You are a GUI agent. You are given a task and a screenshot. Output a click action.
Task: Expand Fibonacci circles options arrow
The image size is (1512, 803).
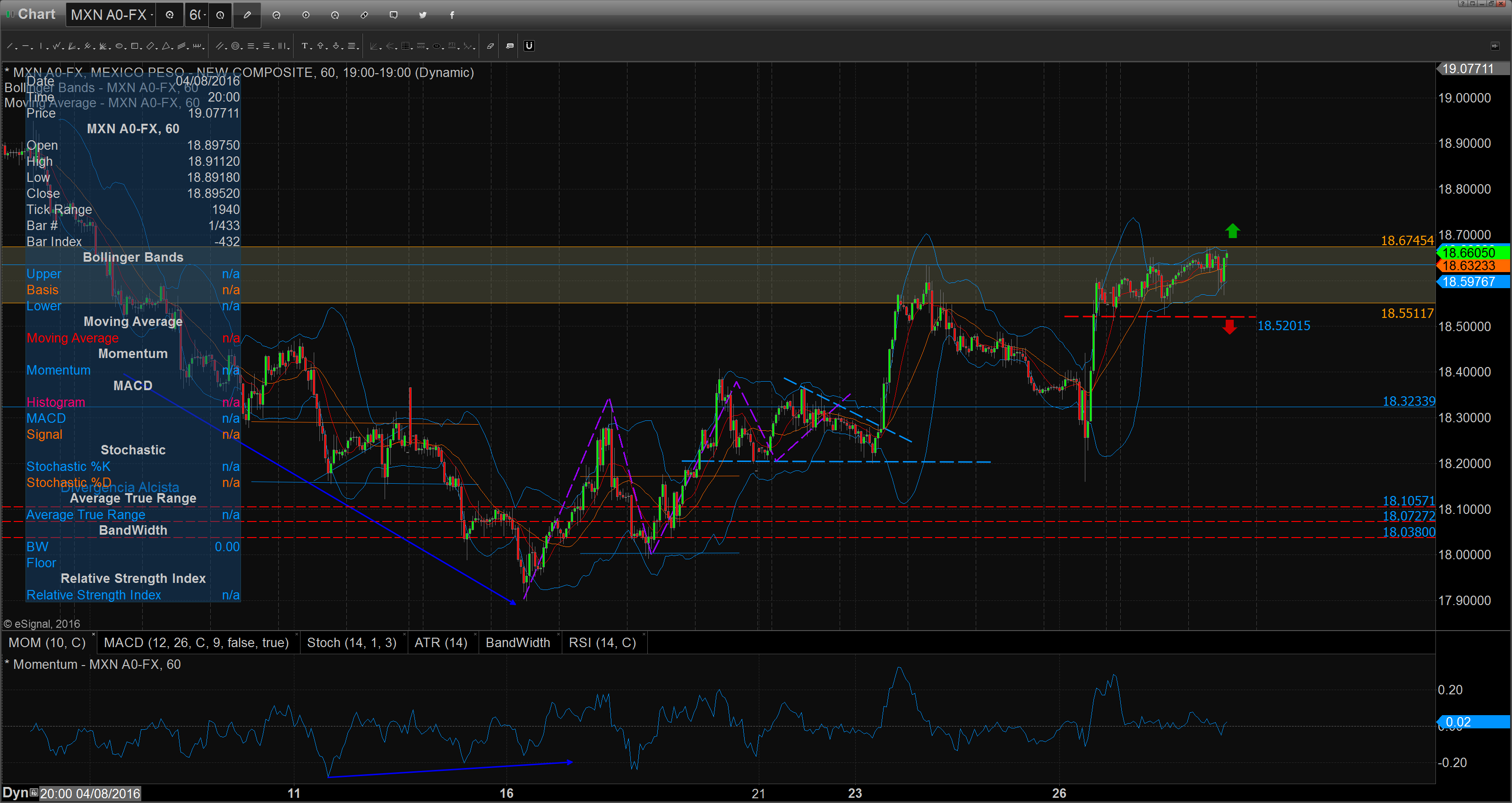pyautogui.click(x=242, y=49)
